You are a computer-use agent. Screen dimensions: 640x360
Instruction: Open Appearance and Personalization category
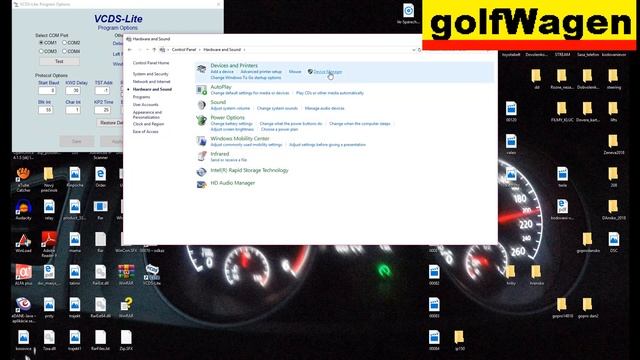click(x=147, y=115)
